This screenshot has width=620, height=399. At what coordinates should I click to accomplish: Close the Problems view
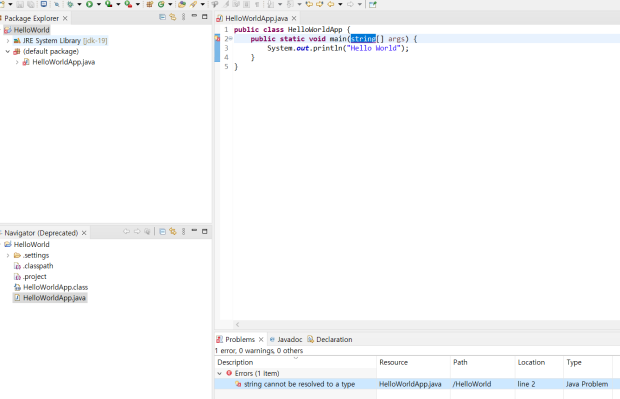pyautogui.click(x=261, y=339)
